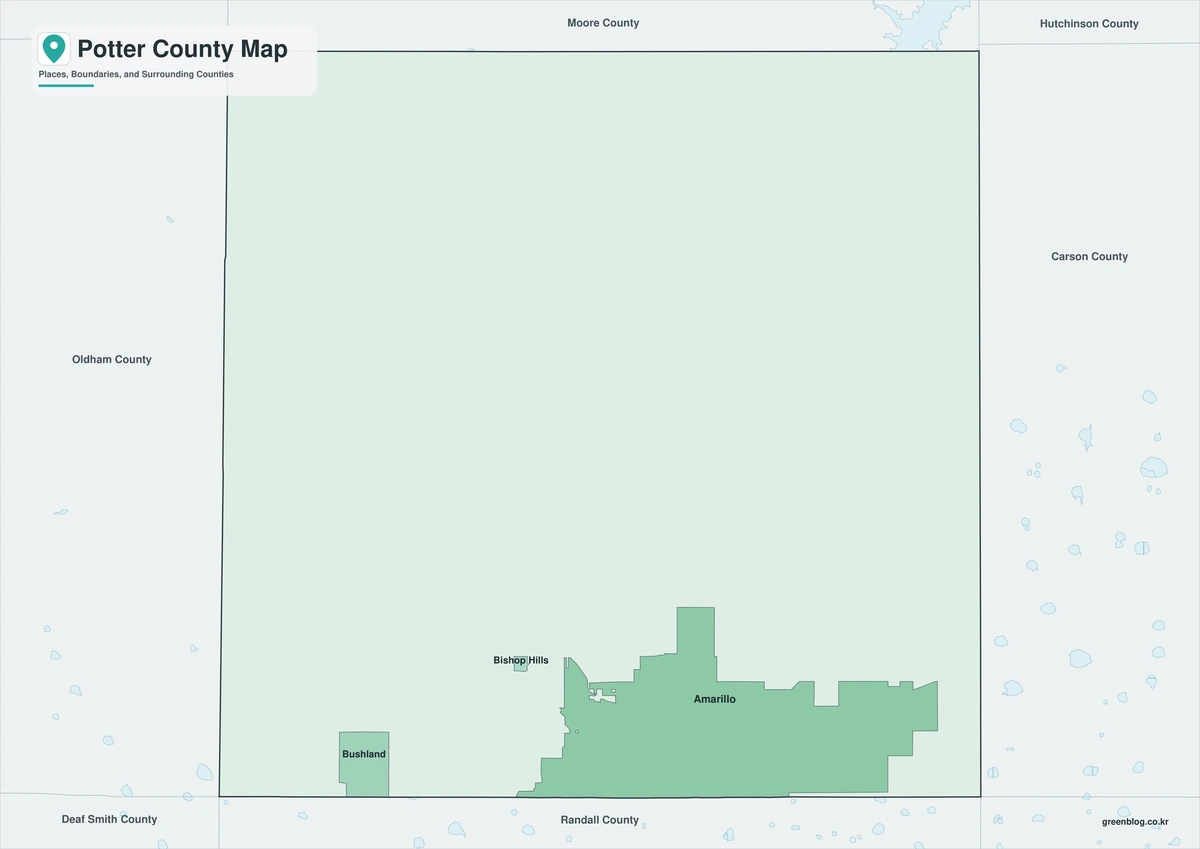The image size is (1200, 849).
Task: Click the 'Potter County Map' title
Action: coord(183,49)
